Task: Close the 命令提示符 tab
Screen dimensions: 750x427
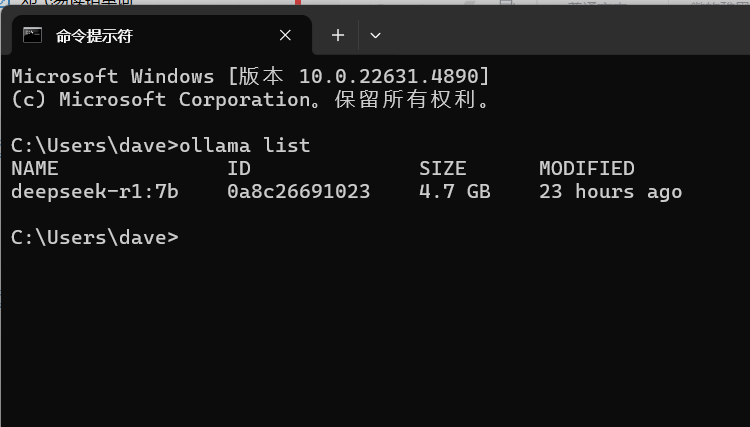Action: [285, 35]
